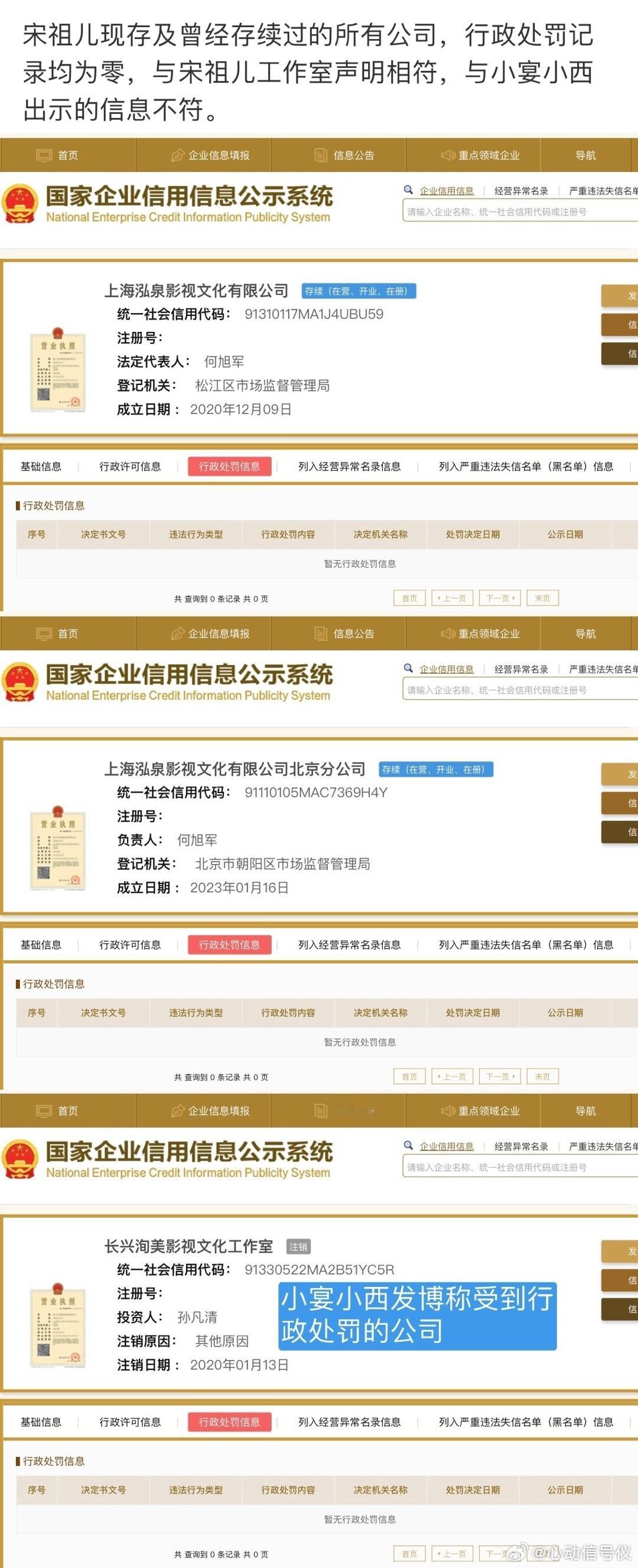Click blurred 信息公告 document icon above 长兴洵美 page

[x=321, y=1111]
